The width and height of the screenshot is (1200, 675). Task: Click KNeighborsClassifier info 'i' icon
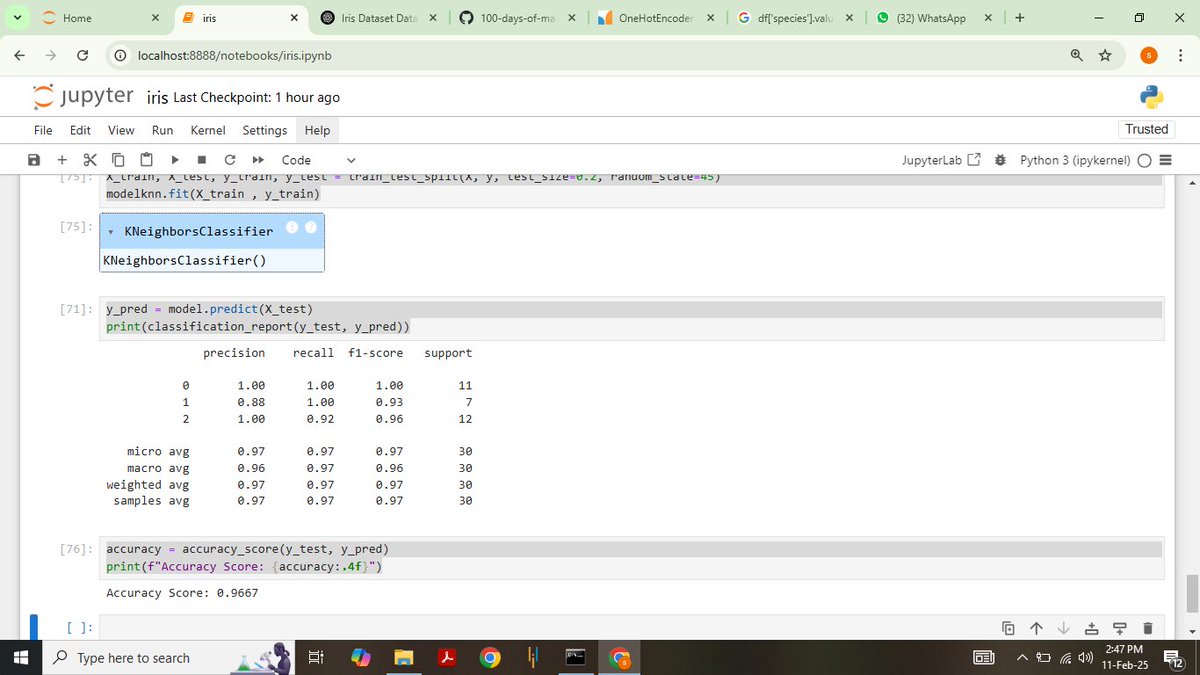[x=292, y=228]
